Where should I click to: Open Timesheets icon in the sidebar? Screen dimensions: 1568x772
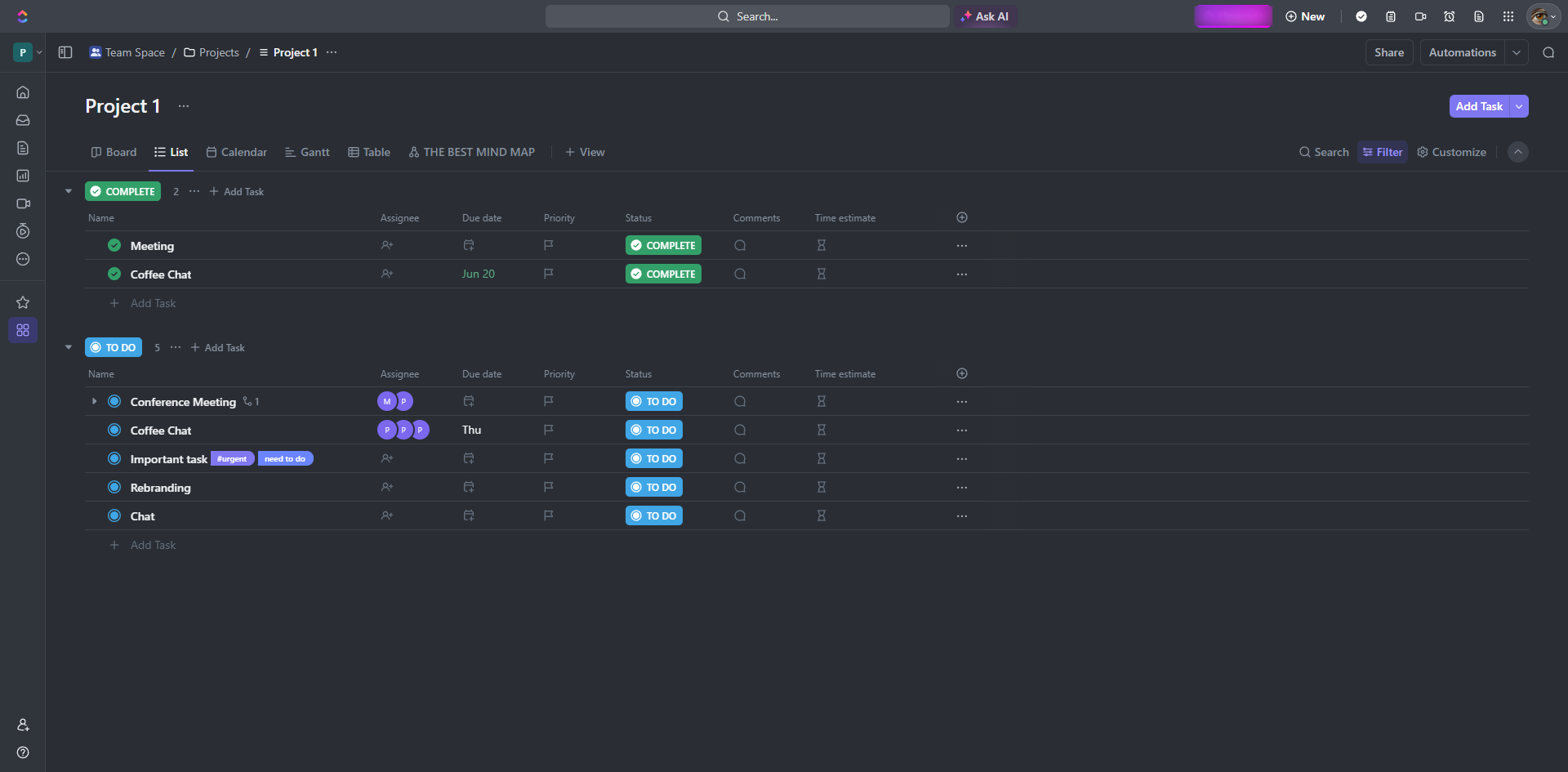click(x=23, y=231)
